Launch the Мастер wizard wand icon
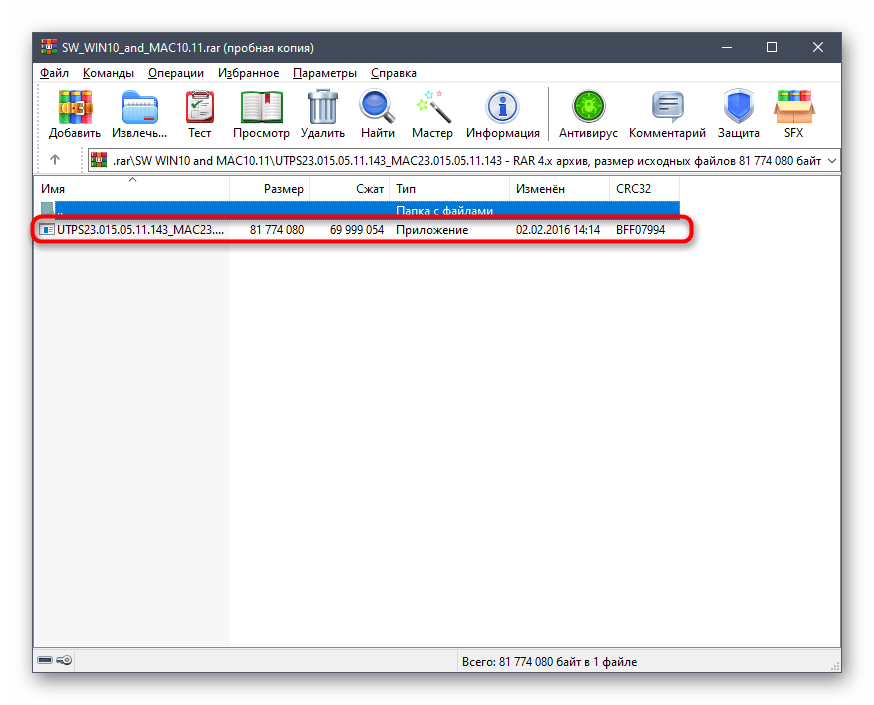Viewport: 874px width, 705px height. point(433,106)
